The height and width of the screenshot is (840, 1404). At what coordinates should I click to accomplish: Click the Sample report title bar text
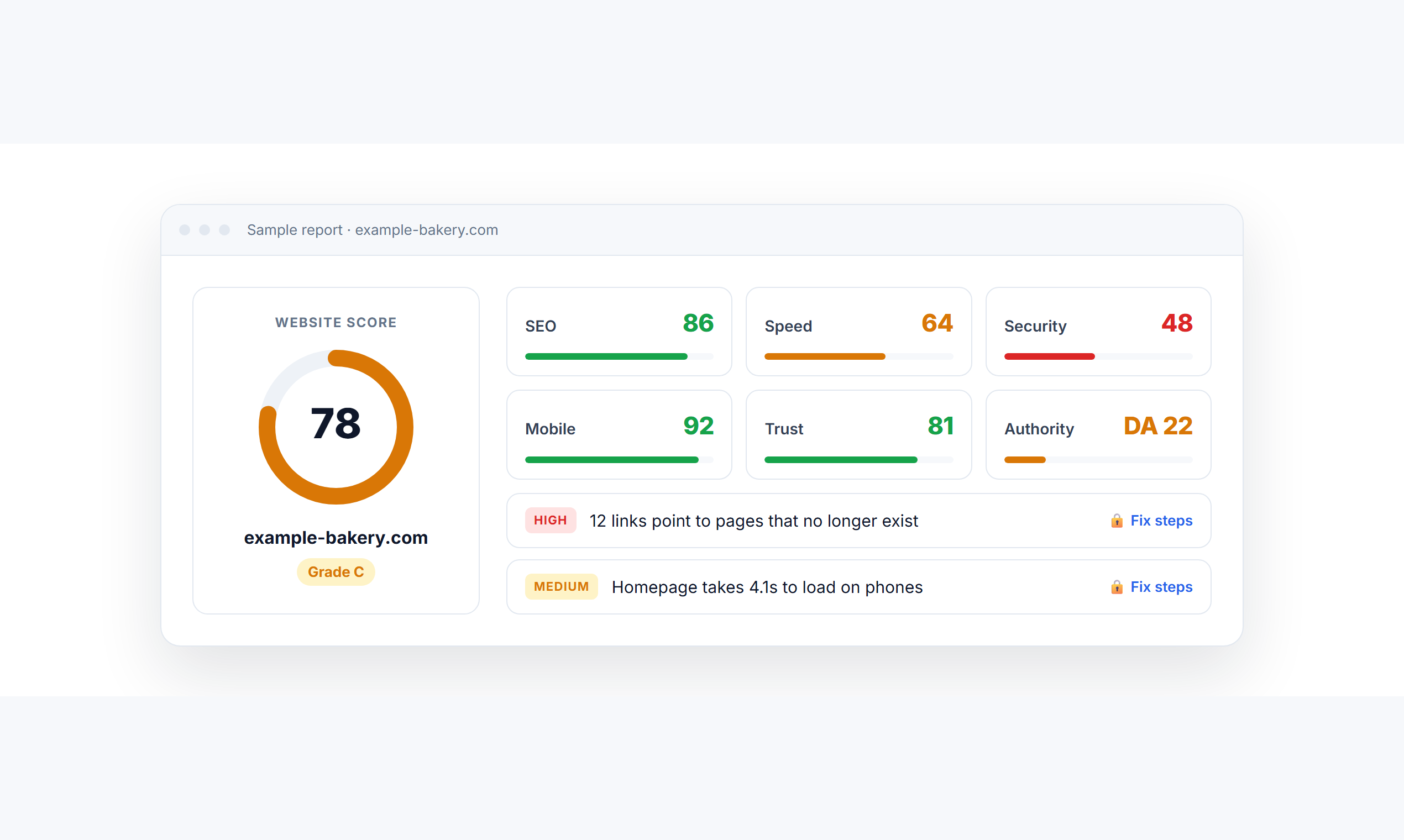pyautogui.click(x=373, y=230)
